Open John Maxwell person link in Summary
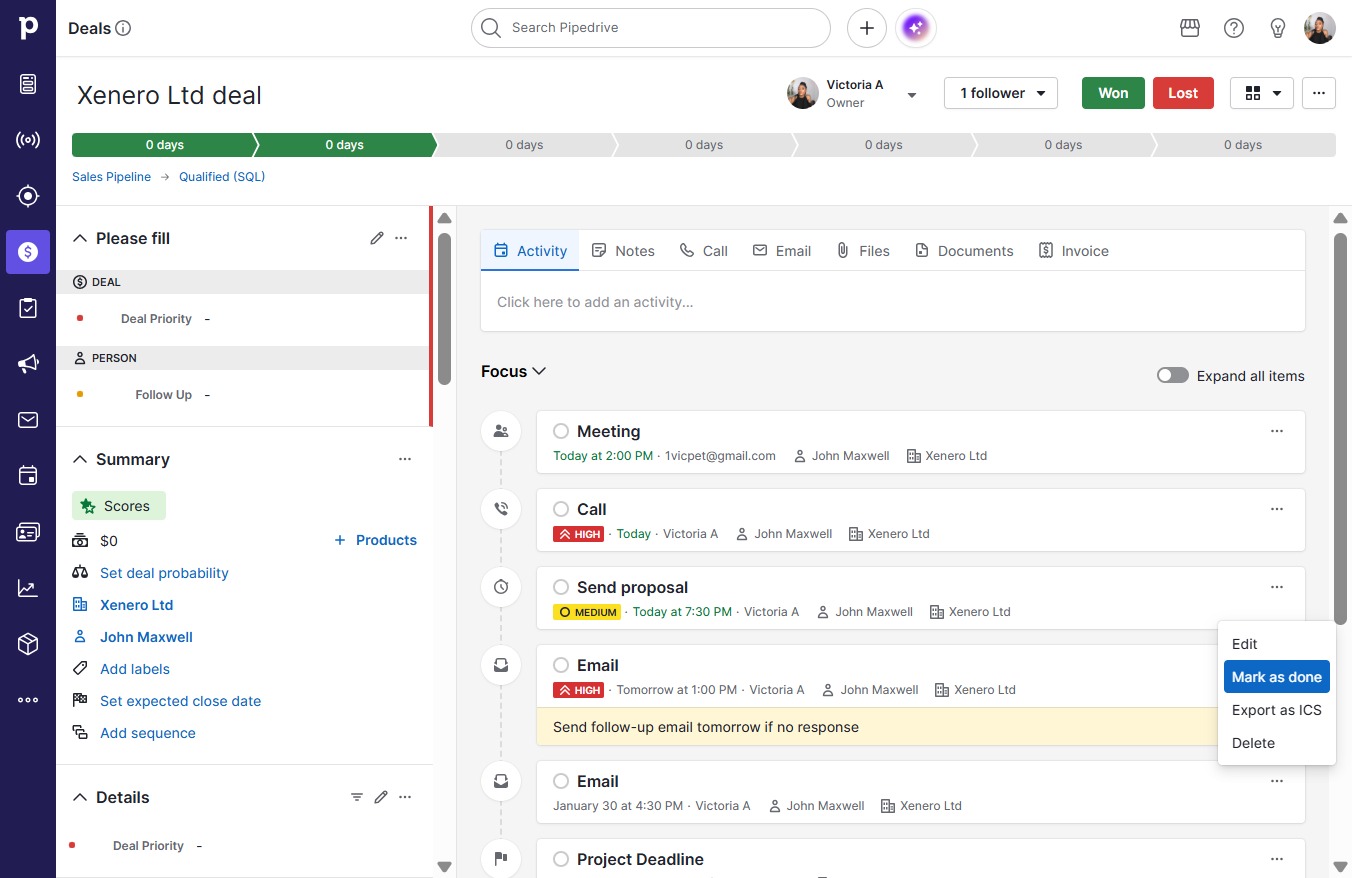Screen dimensions: 1352x878 point(146,637)
